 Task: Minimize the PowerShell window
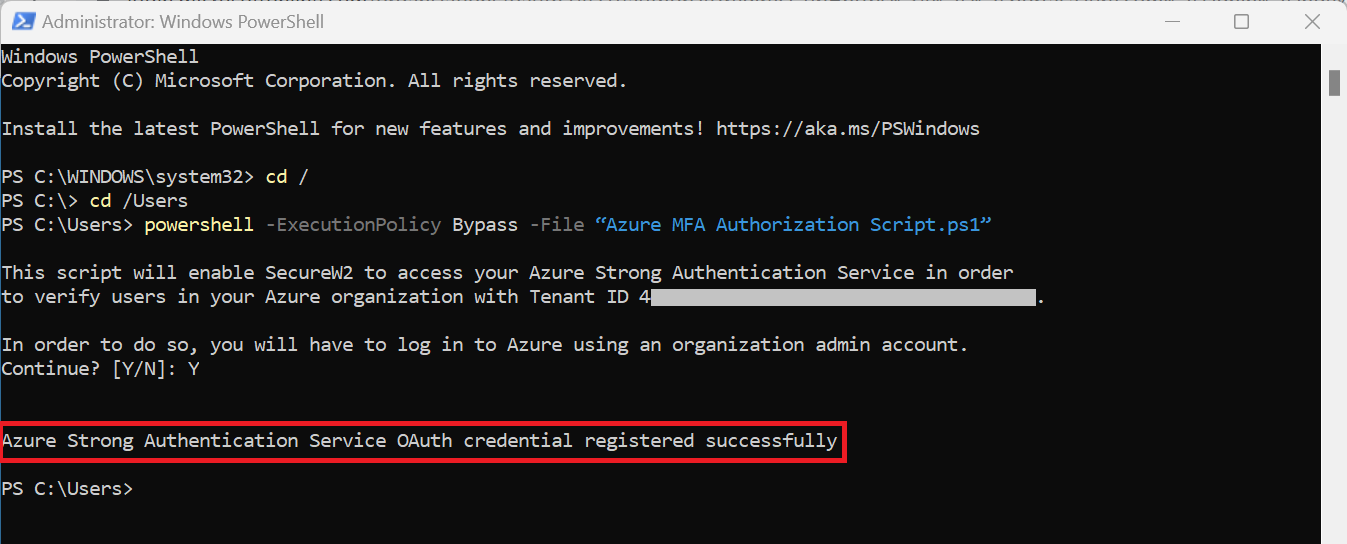coord(1172,21)
